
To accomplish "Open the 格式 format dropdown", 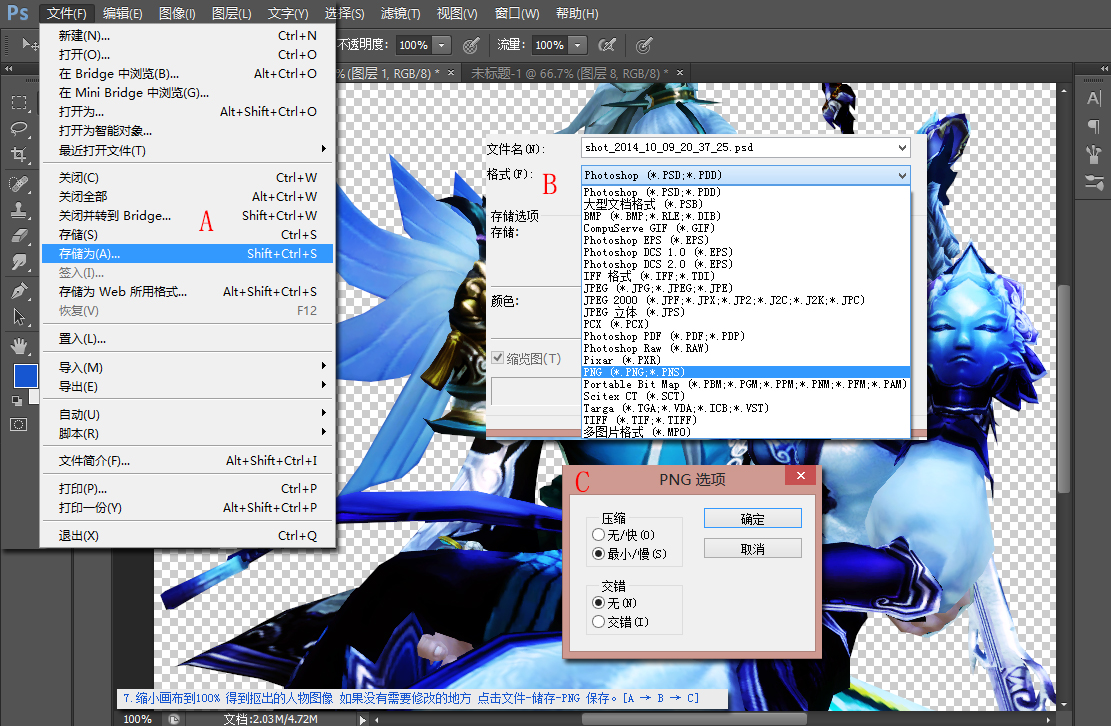I will coord(902,175).
